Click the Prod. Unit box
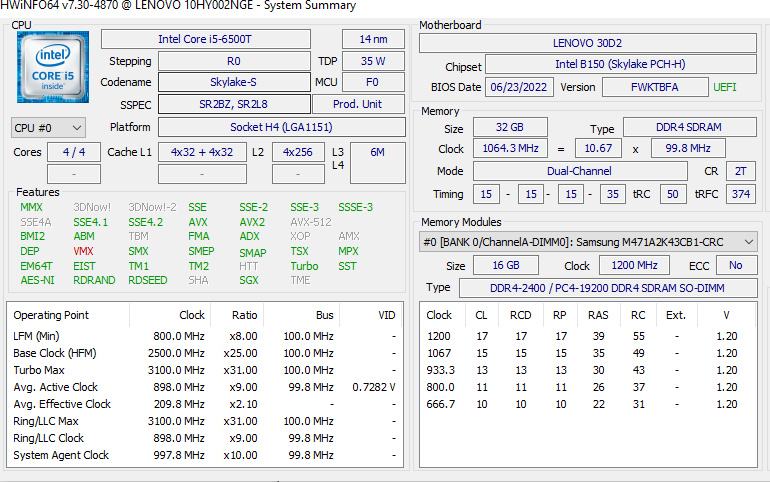The width and height of the screenshot is (770, 482). click(x=358, y=104)
